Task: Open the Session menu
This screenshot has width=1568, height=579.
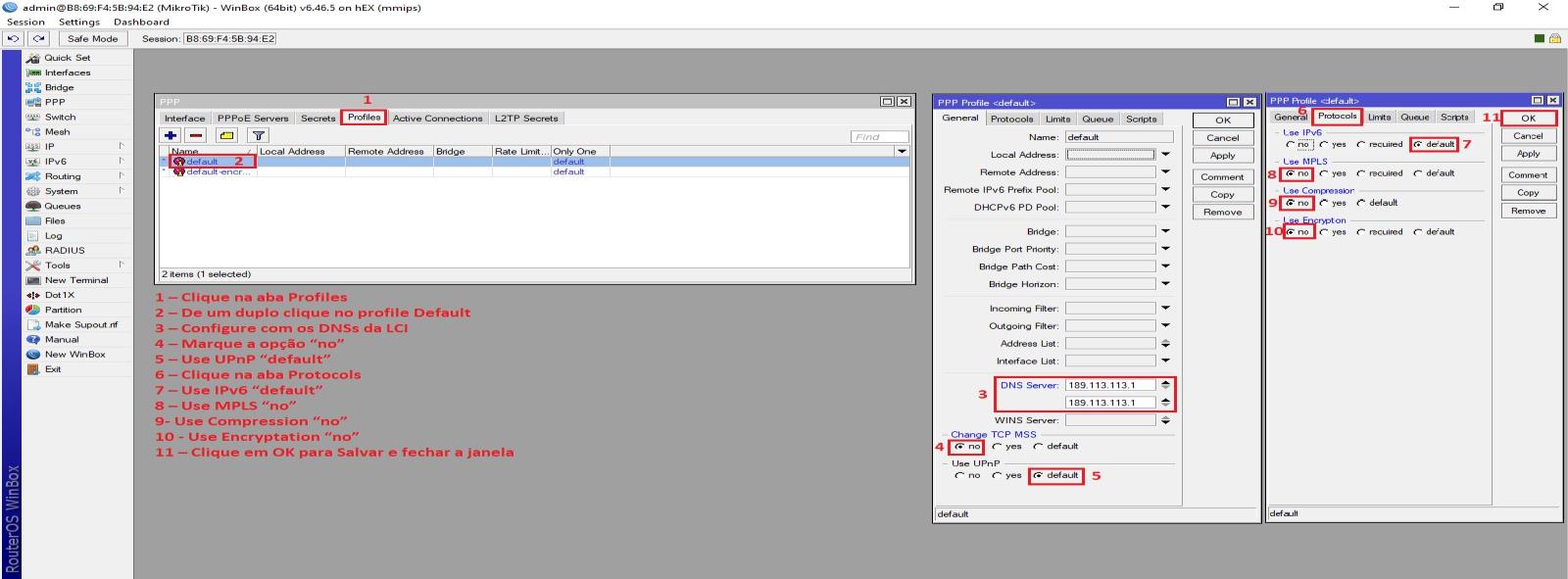Action: tap(25, 22)
